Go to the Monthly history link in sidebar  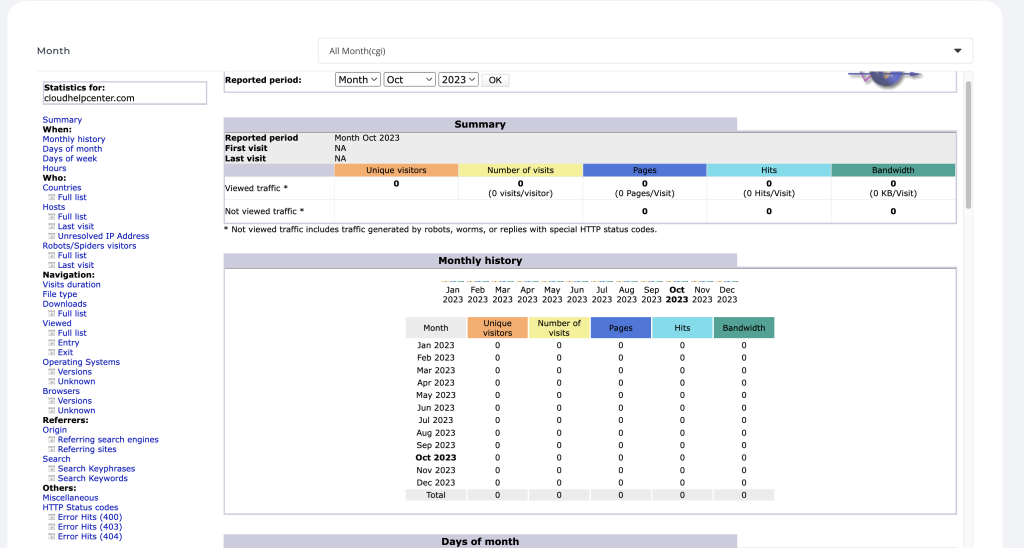point(73,139)
